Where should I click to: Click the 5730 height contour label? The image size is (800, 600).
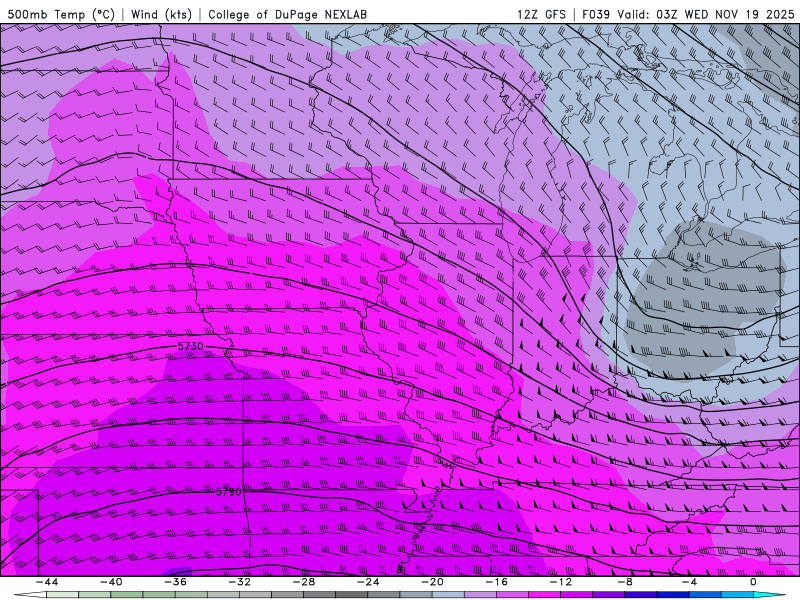(x=190, y=346)
